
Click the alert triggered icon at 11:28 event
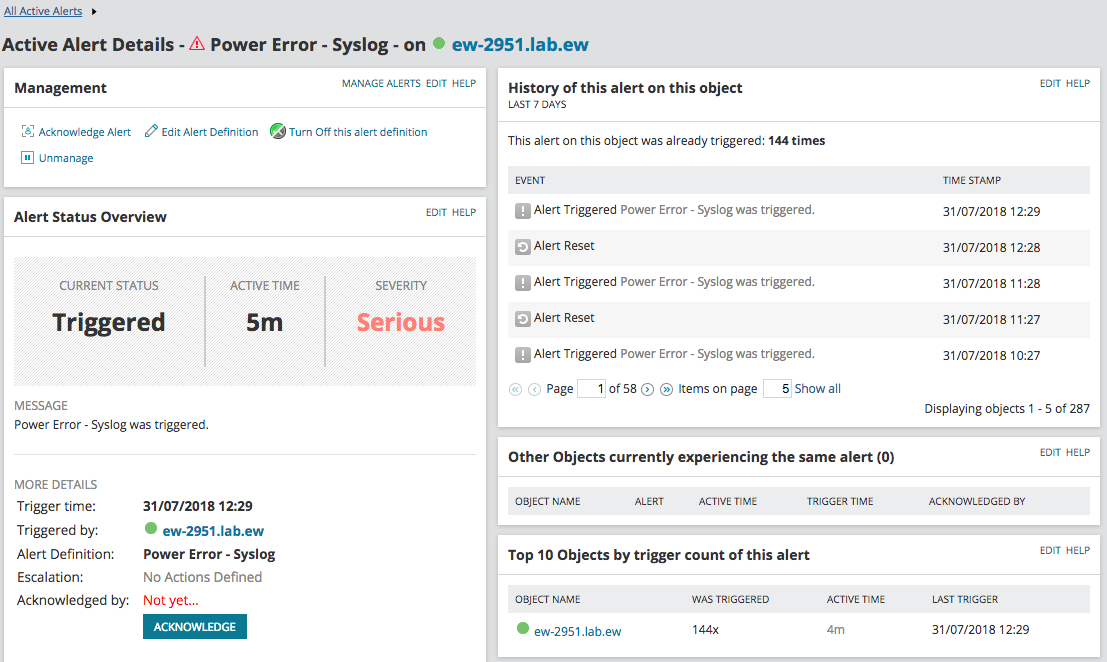[x=522, y=282]
